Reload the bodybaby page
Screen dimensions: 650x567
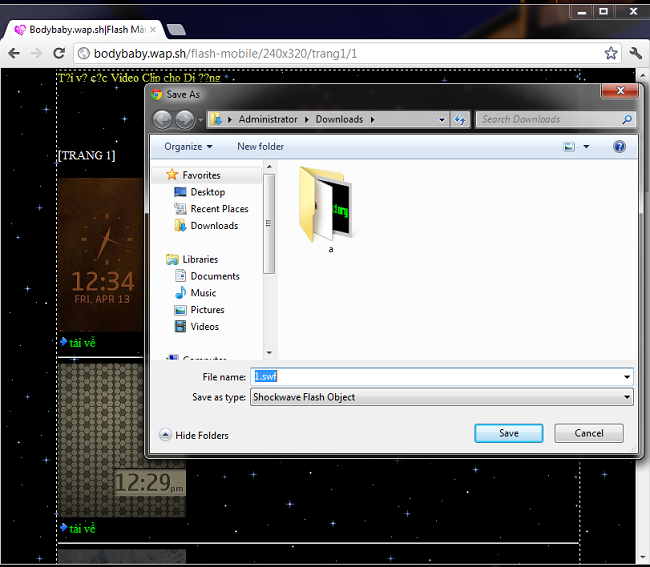pyautogui.click(x=59, y=53)
